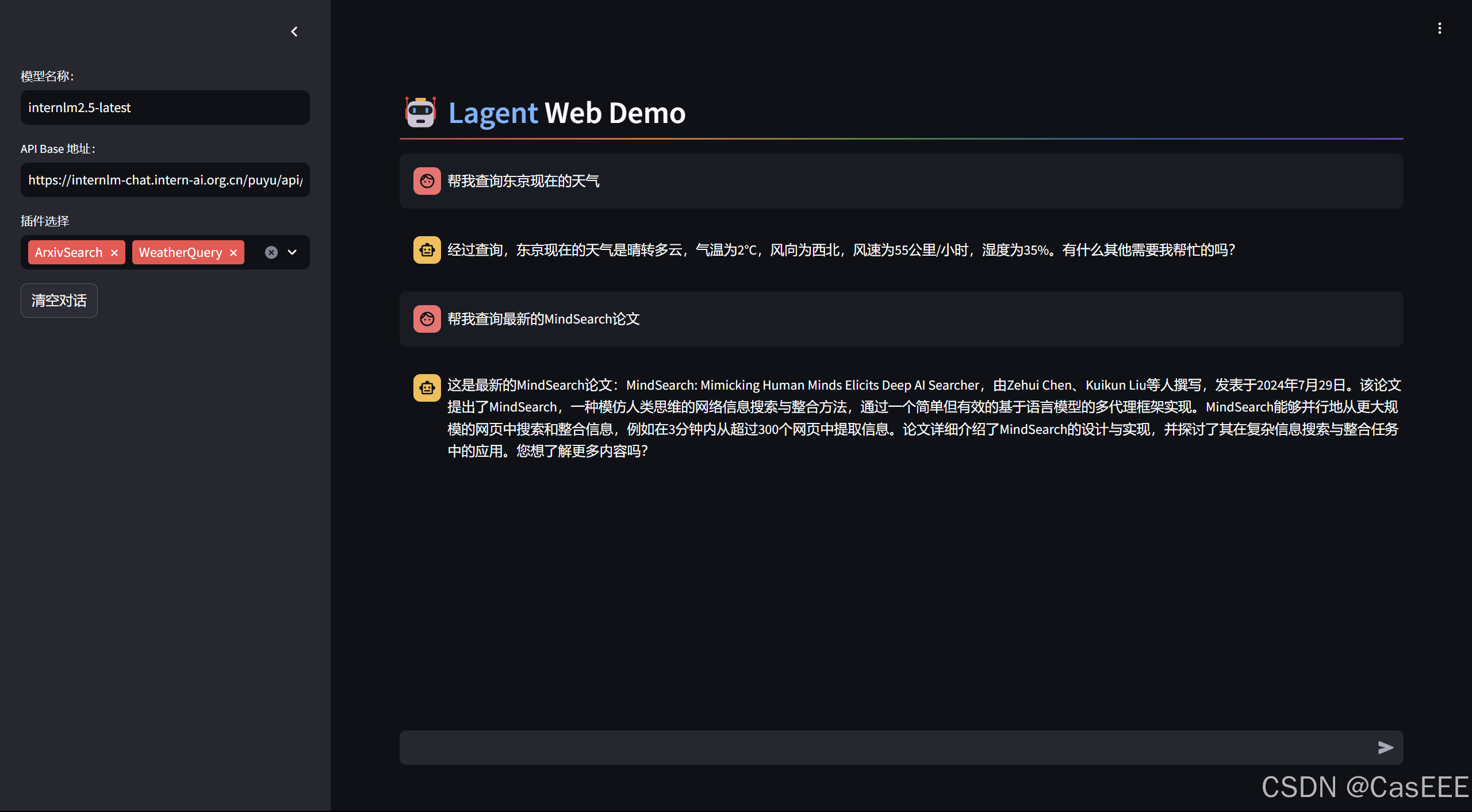1472x812 pixels.
Task: Click the bot avatar beside the MindSearch paper answer
Action: click(427, 387)
